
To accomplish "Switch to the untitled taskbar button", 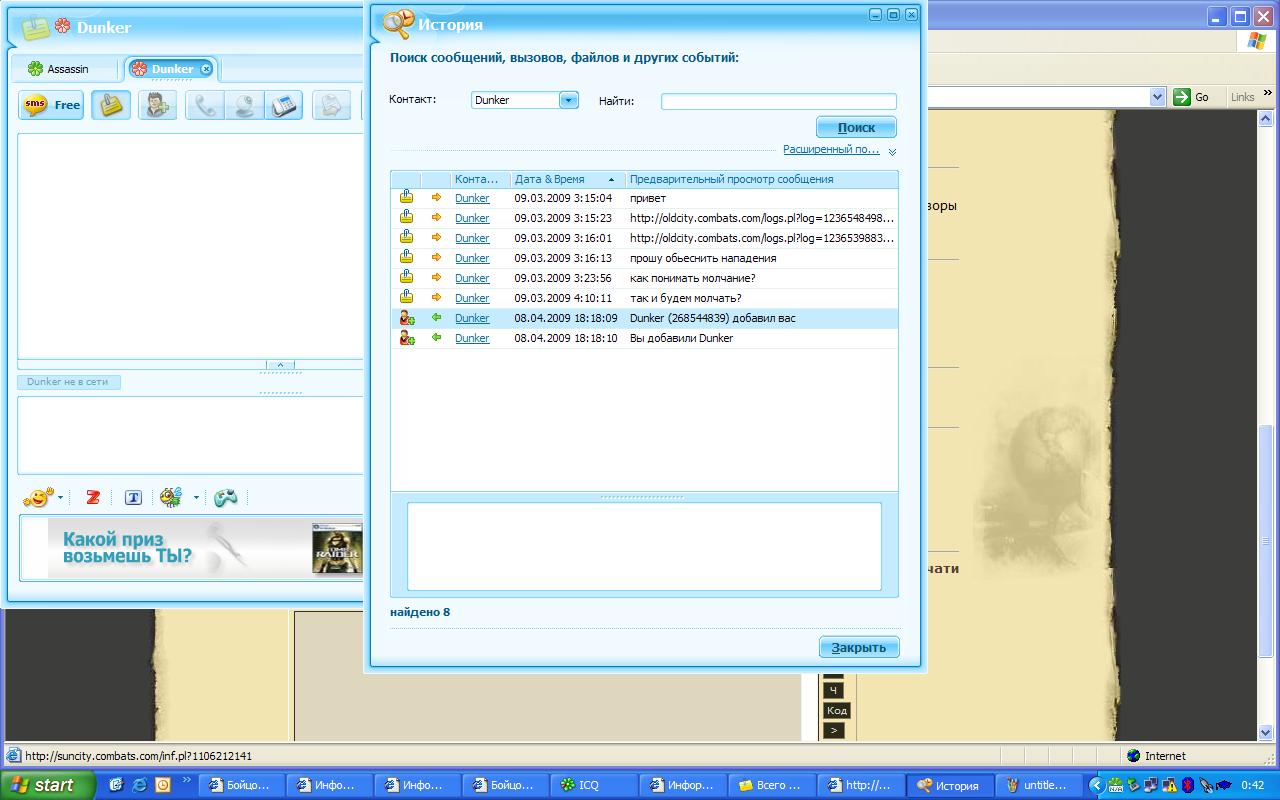I will coord(1037,785).
